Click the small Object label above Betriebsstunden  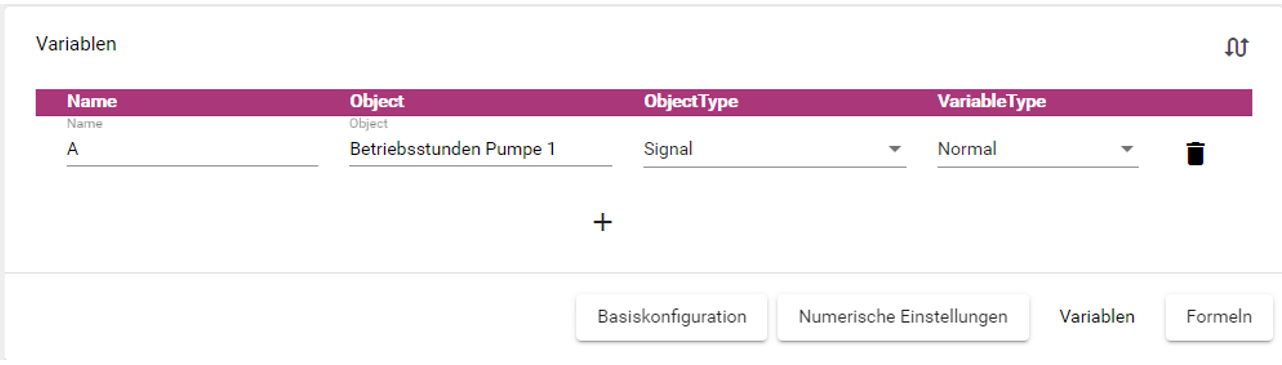[x=369, y=124]
